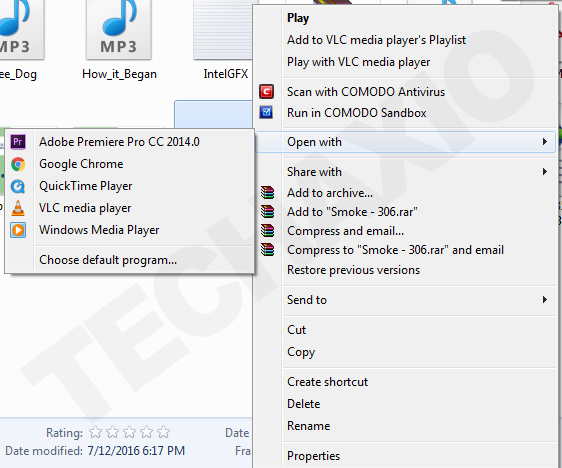The image size is (562, 468).
Task: Choose Run in COMODO Sandbox
Action: [x=405, y=113]
